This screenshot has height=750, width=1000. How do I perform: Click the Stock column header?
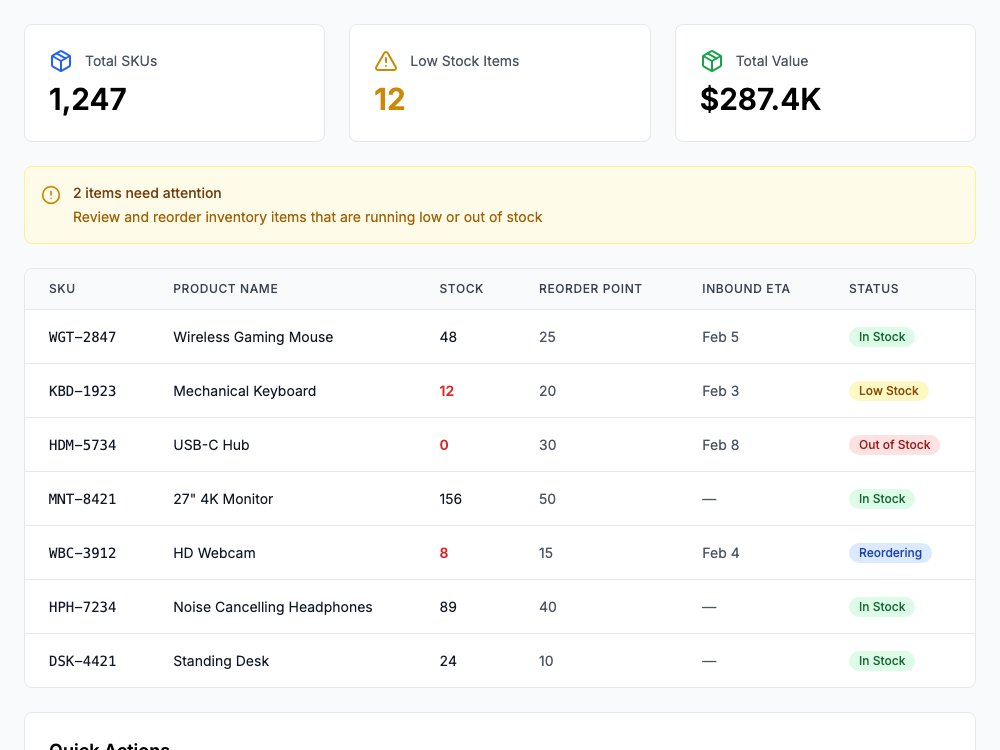coord(461,289)
